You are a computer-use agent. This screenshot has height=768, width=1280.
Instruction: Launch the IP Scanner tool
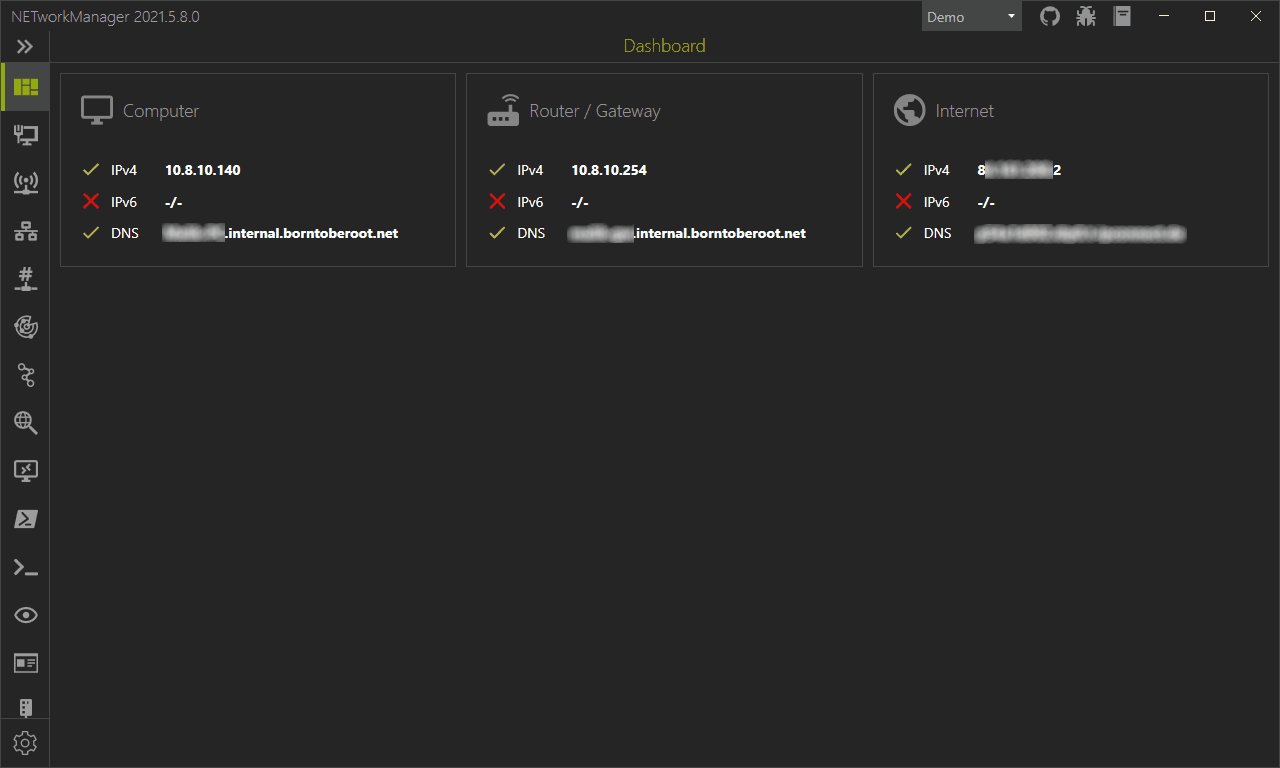(x=25, y=230)
